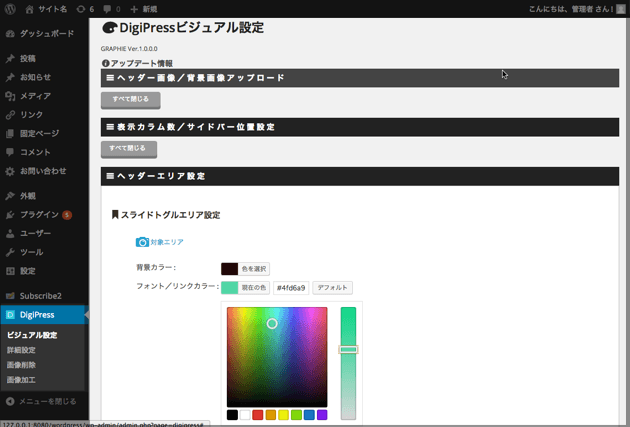Select the green palette swatch
Viewport: 630px width, 427px height.
point(297,415)
